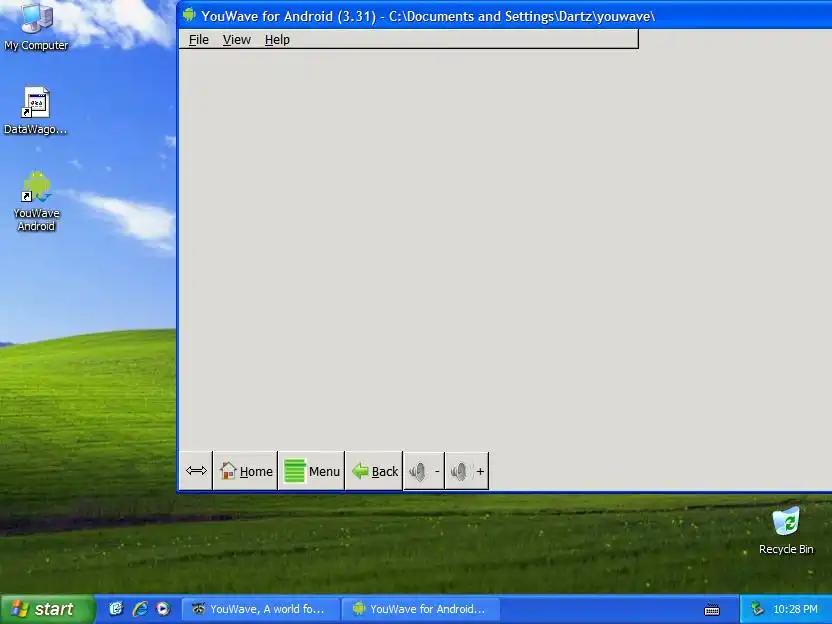Click the YouWave for Android window title bar

click(505, 15)
